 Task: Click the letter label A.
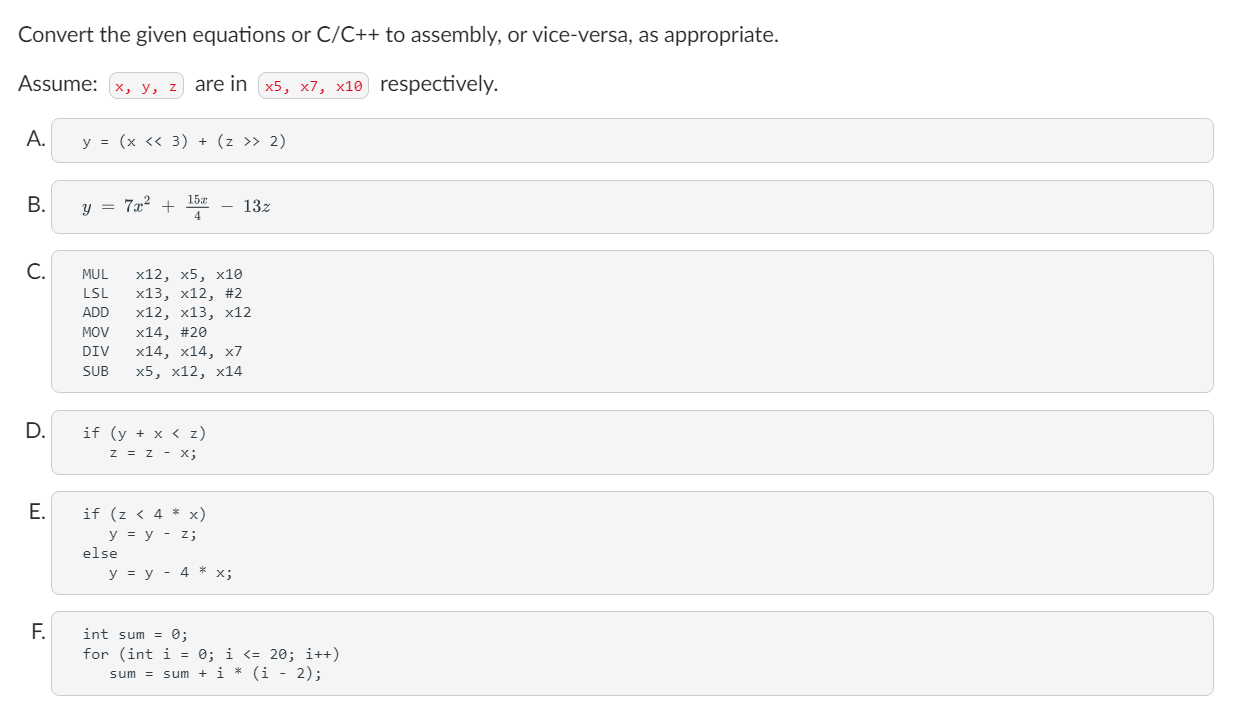(x=35, y=140)
